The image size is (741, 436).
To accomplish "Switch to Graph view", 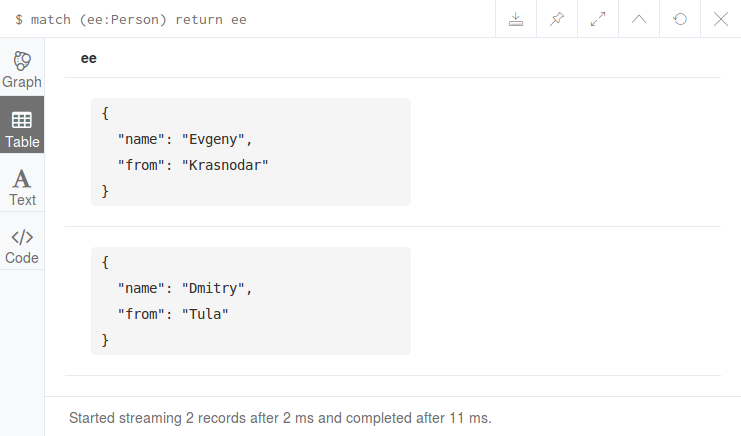I will tap(22, 67).
